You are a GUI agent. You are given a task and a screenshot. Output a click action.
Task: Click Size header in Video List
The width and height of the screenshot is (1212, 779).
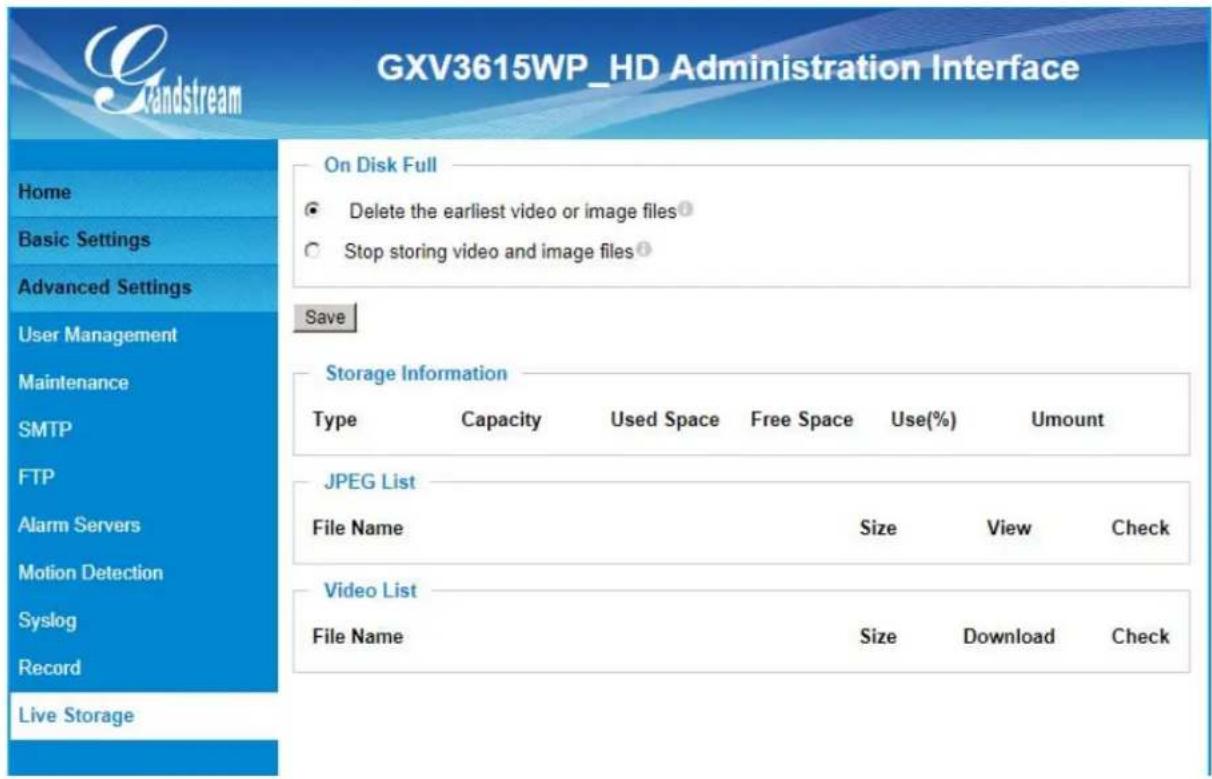pyautogui.click(x=878, y=636)
